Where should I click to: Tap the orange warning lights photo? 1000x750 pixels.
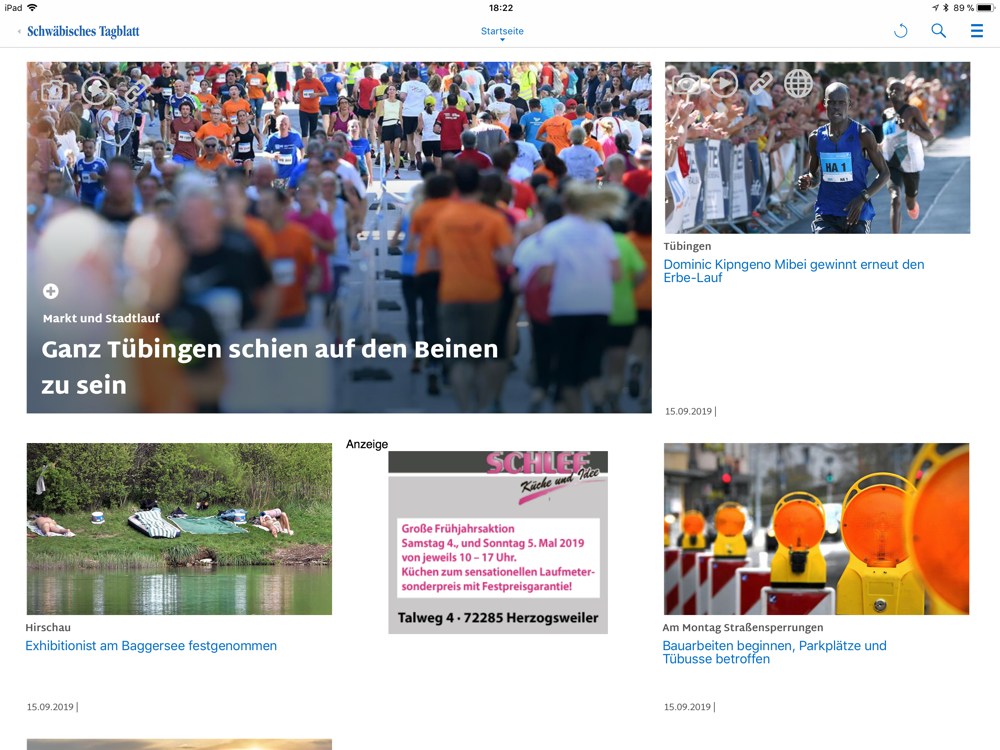coord(816,529)
